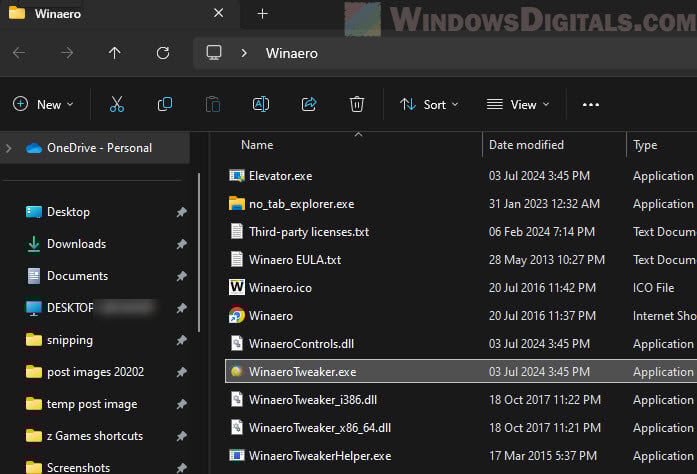
Task: Go back with the left arrow
Action: (x=19, y=53)
